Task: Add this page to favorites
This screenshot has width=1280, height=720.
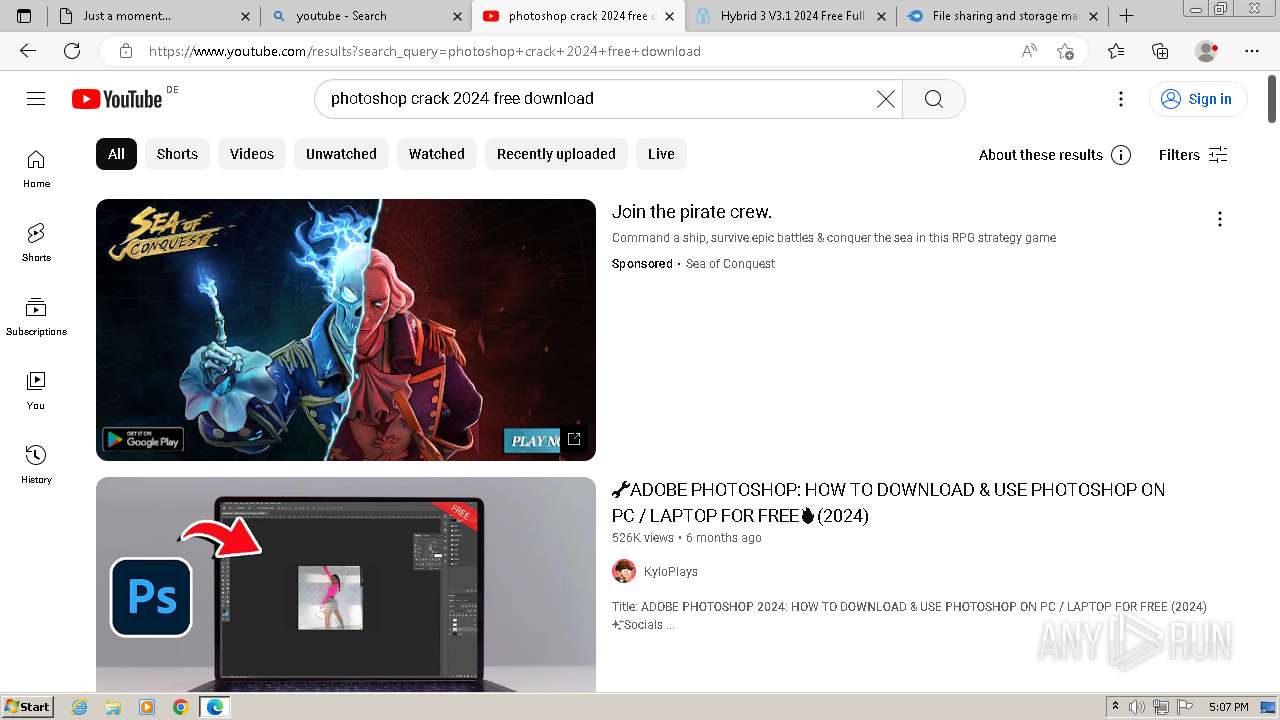Action: [1065, 51]
